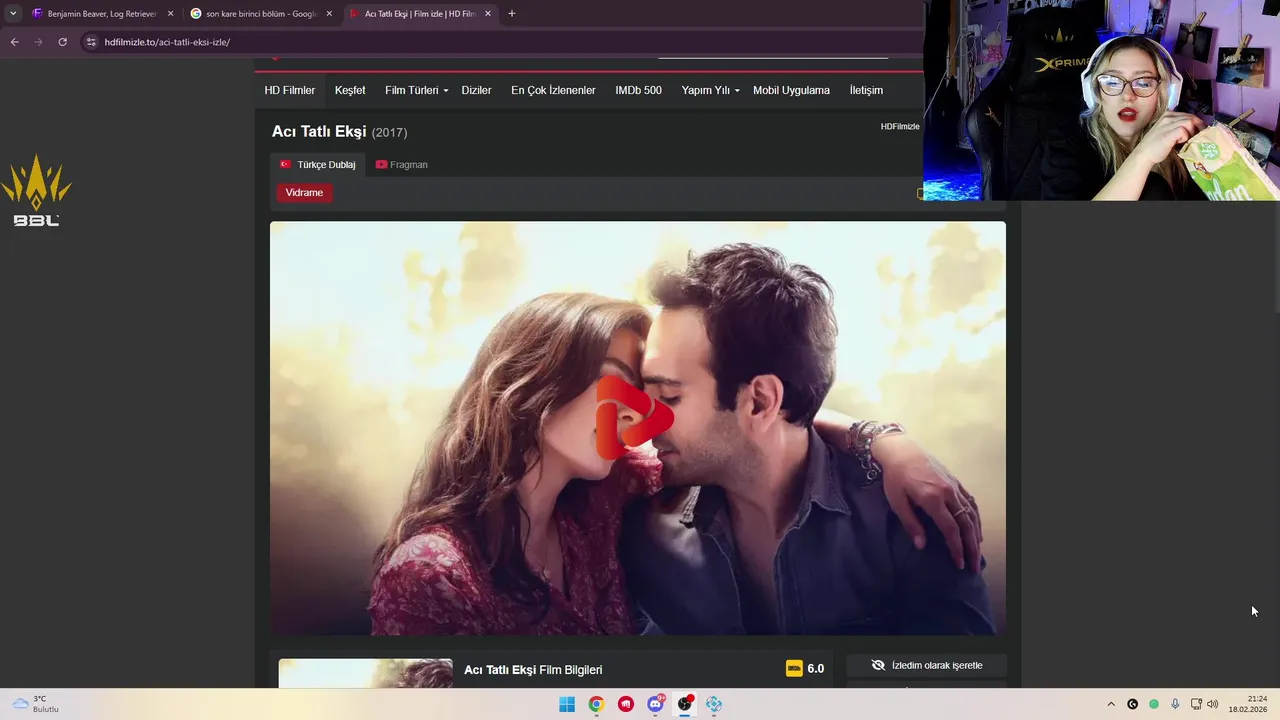Image resolution: width=1280 pixels, height=720 pixels.
Task: Open the Mobil Uygulama page
Action: [x=791, y=90]
